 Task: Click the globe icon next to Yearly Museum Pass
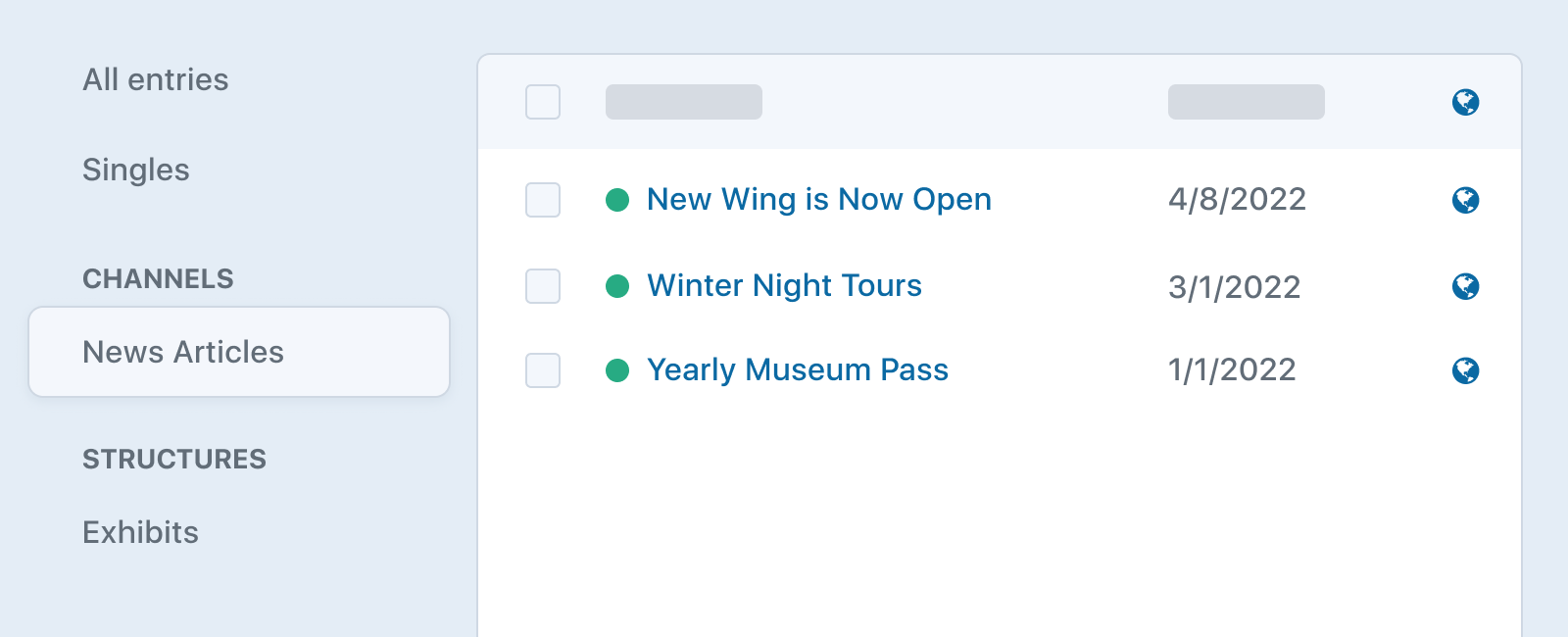1466,371
